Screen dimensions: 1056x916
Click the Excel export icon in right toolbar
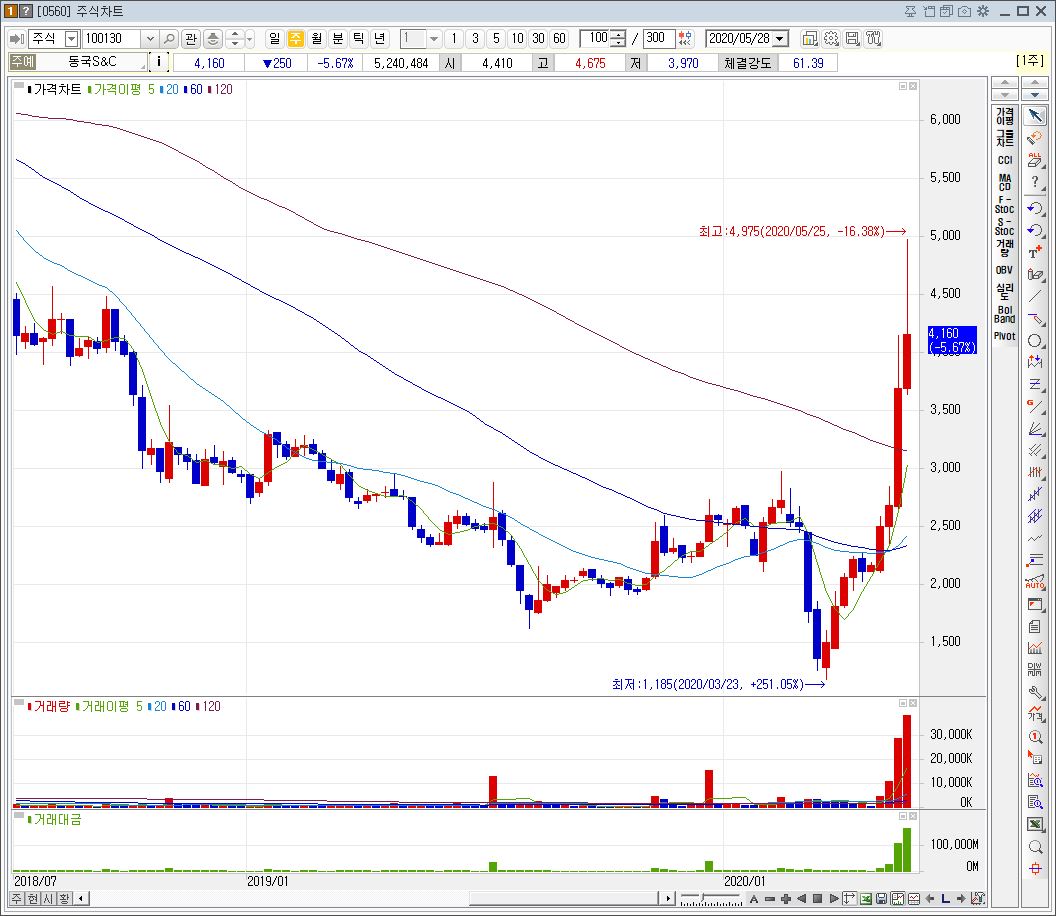(x=1035, y=824)
